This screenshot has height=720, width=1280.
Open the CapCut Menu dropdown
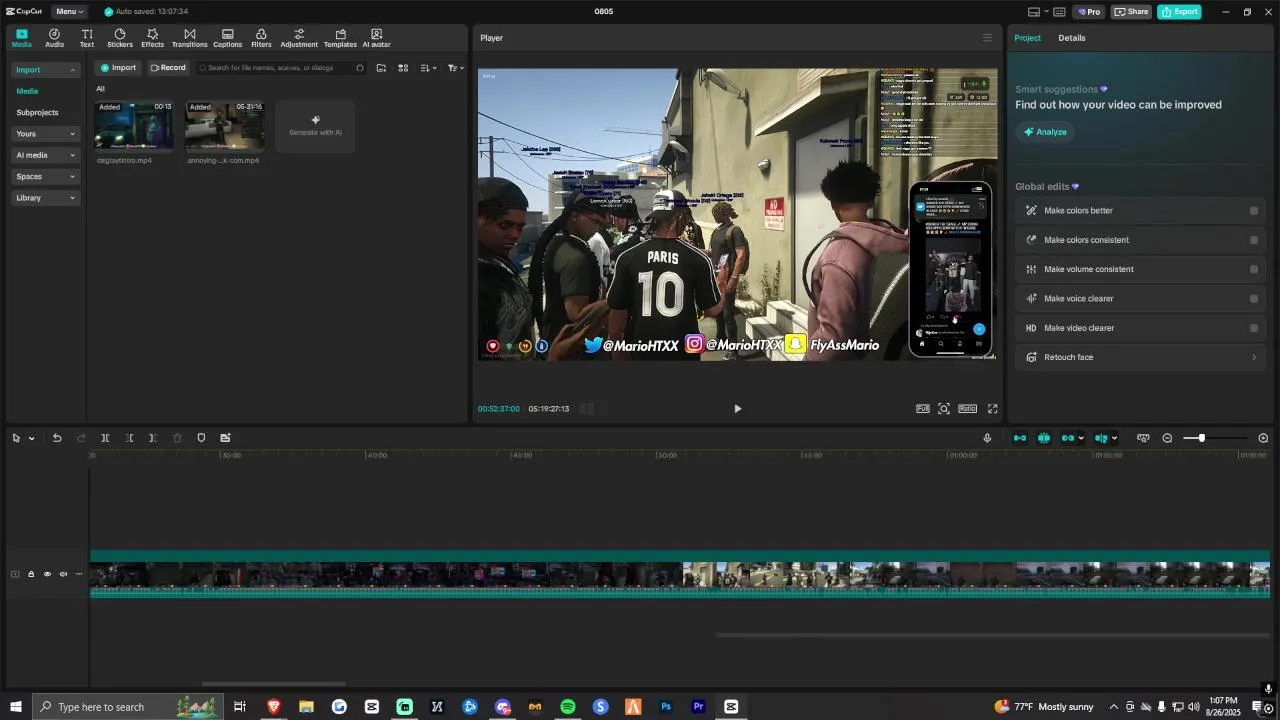coord(69,11)
